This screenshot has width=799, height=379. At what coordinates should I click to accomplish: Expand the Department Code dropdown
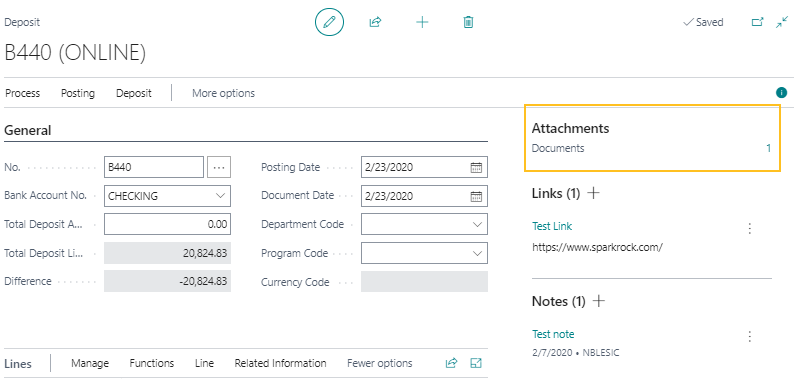(x=477, y=224)
